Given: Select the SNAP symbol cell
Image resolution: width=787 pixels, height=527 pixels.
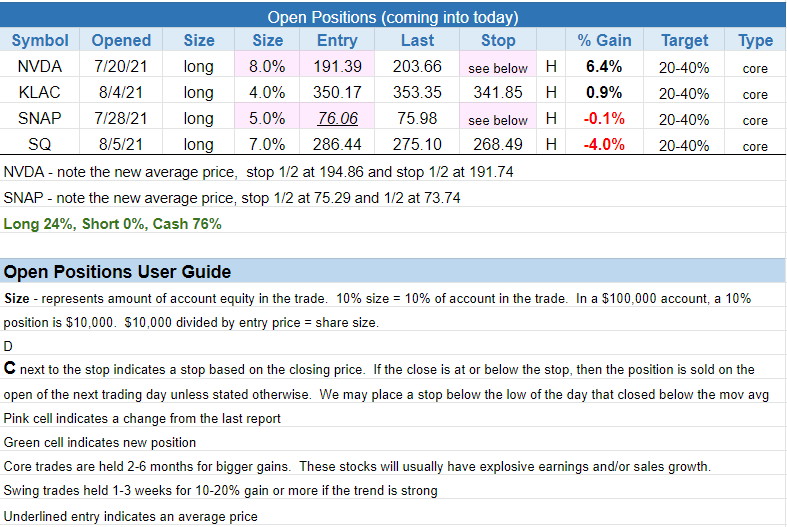Looking at the screenshot, I should [x=40, y=118].
